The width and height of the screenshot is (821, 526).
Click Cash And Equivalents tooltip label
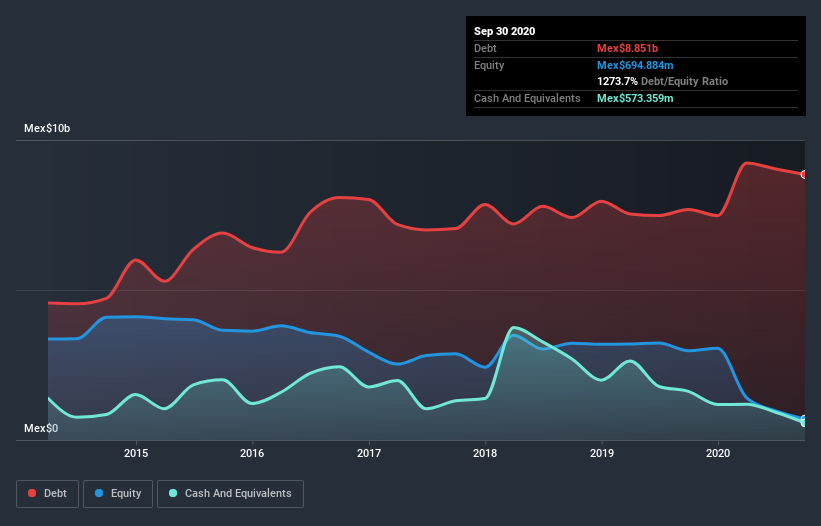(x=527, y=98)
